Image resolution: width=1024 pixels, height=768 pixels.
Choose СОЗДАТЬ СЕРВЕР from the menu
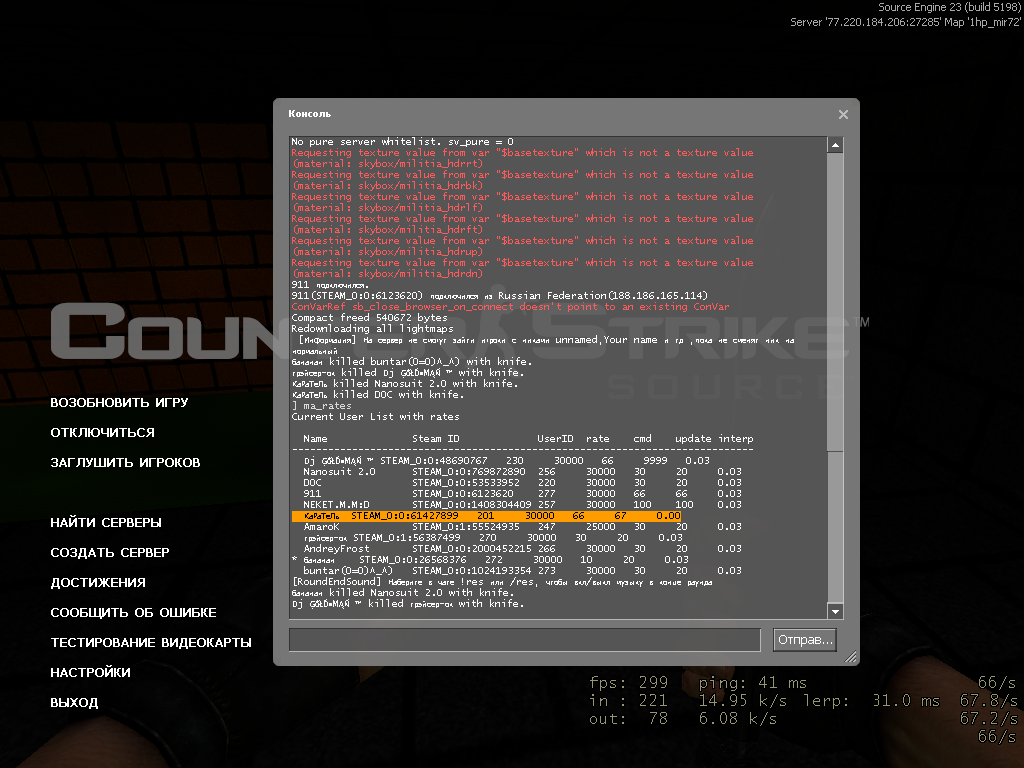[110, 552]
